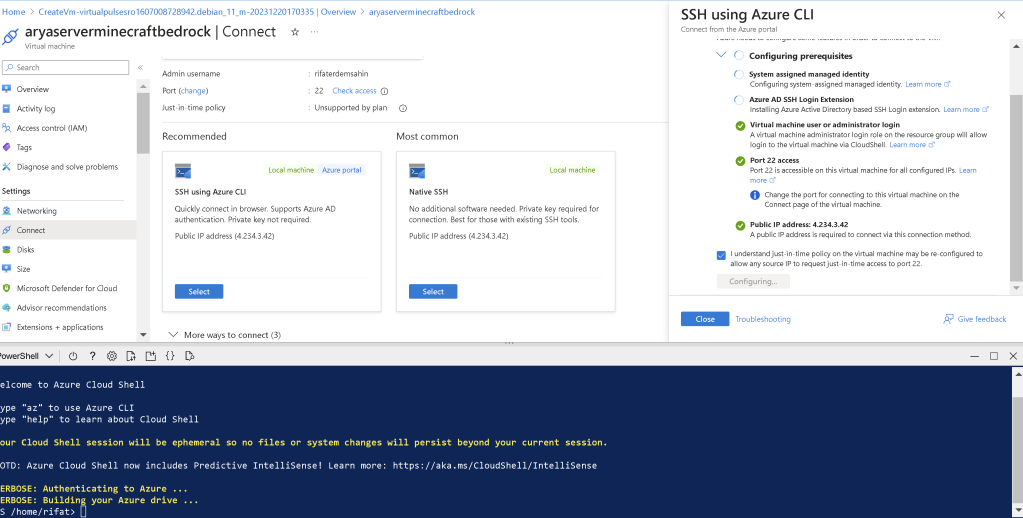The height and width of the screenshot is (518, 1023).
Task: Open Cloud Shell help question mark icon
Action: tap(93, 356)
